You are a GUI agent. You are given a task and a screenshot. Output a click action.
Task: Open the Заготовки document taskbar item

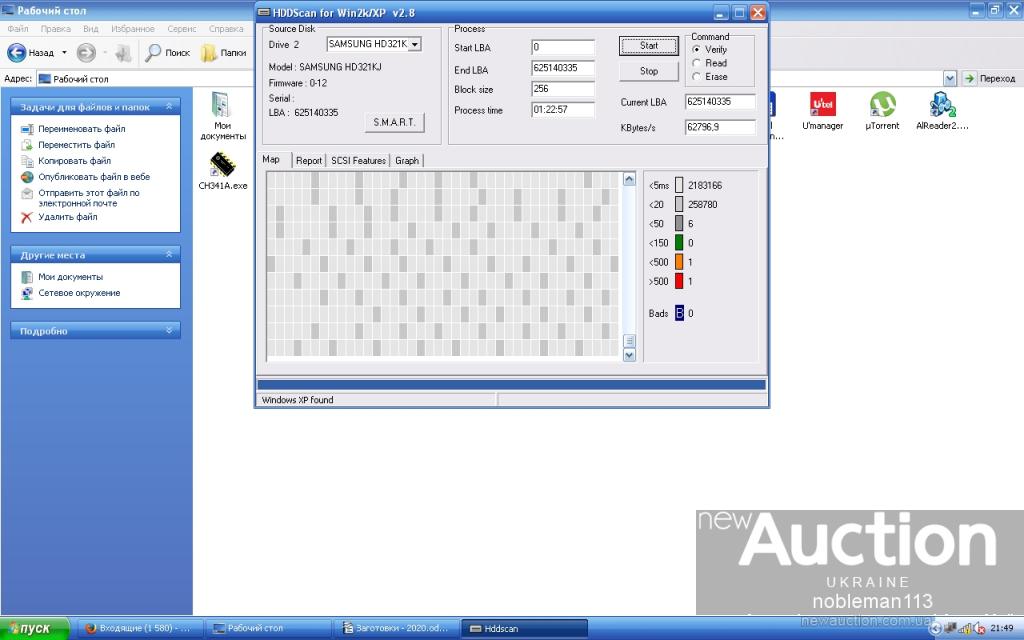point(396,628)
